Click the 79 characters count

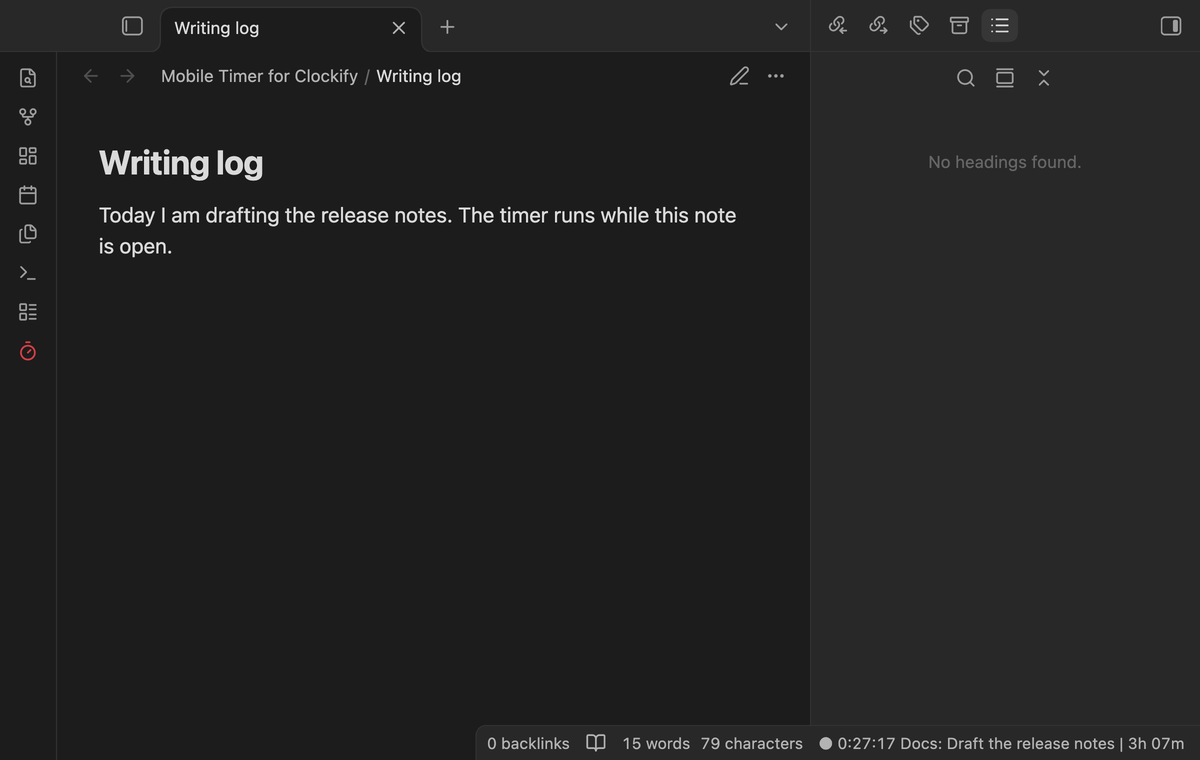(x=751, y=743)
